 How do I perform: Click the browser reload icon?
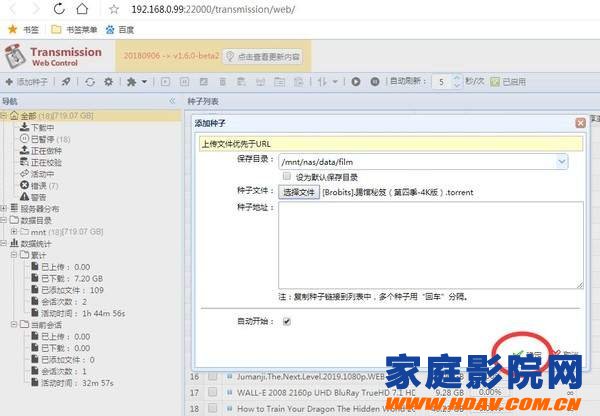(x=59, y=8)
